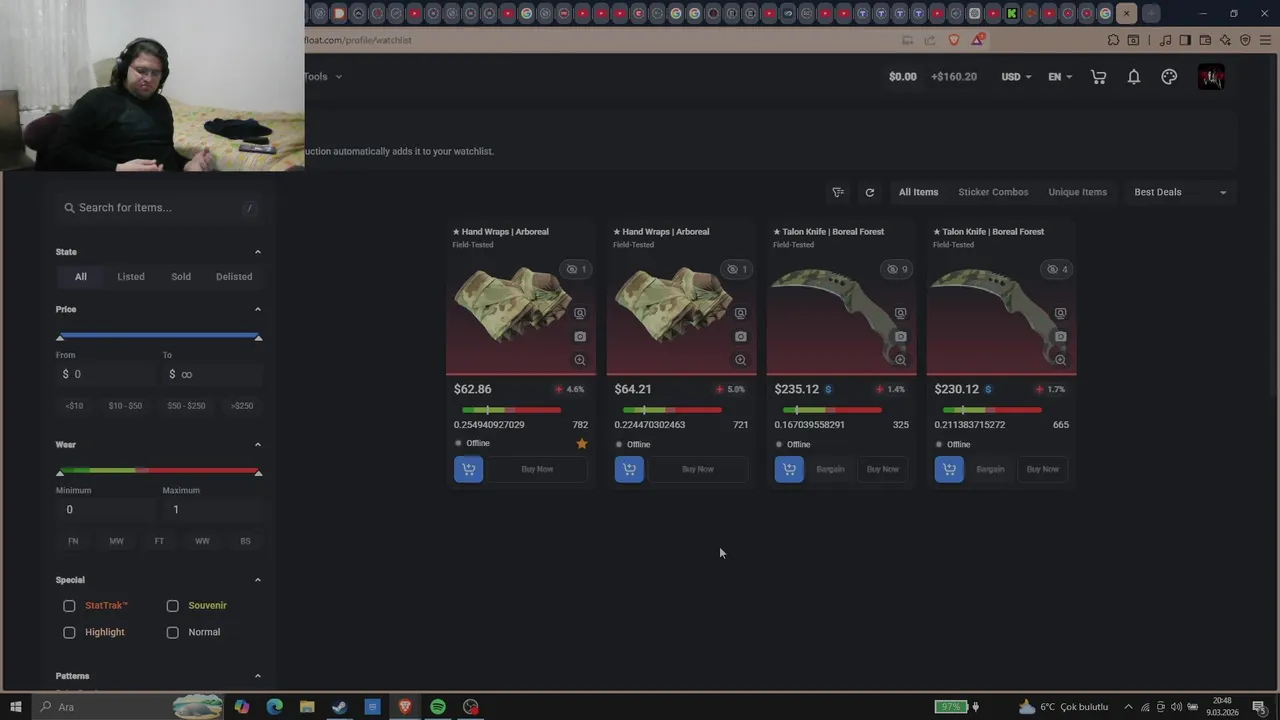Select the Listed state tab
Image resolution: width=1280 pixels, height=720 pixels.
click(x=131, y=277)
